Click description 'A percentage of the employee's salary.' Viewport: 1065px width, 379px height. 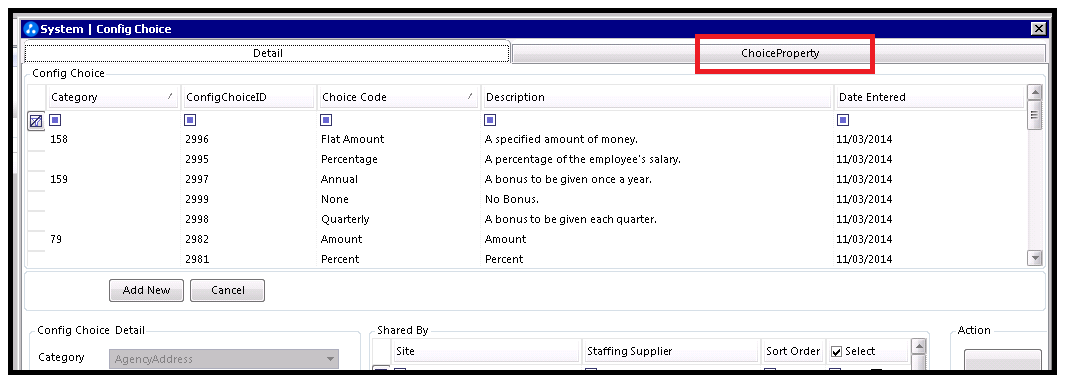tap(583, 159)
